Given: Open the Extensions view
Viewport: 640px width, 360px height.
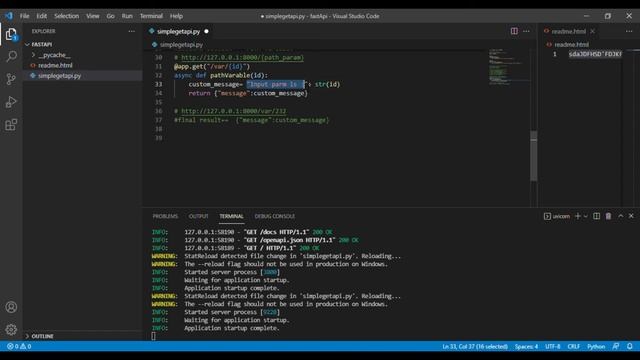Looking at the screenshot, I should [11, 124].
